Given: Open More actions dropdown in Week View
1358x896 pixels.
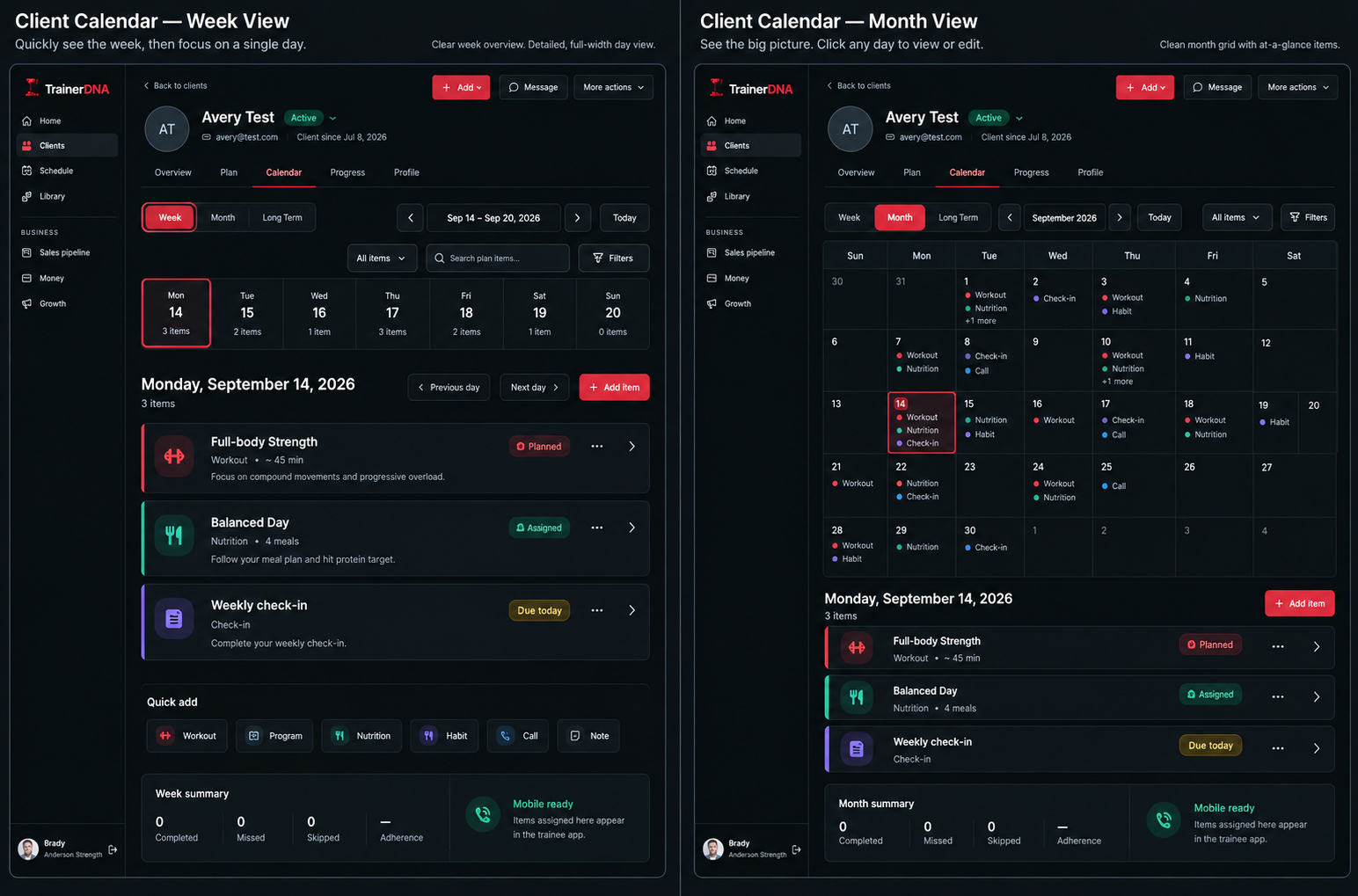Looking at the screenshot, I should 614,87.
